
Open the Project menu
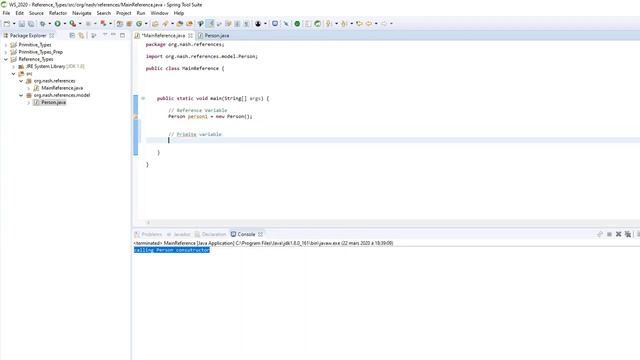pos(124,13)
